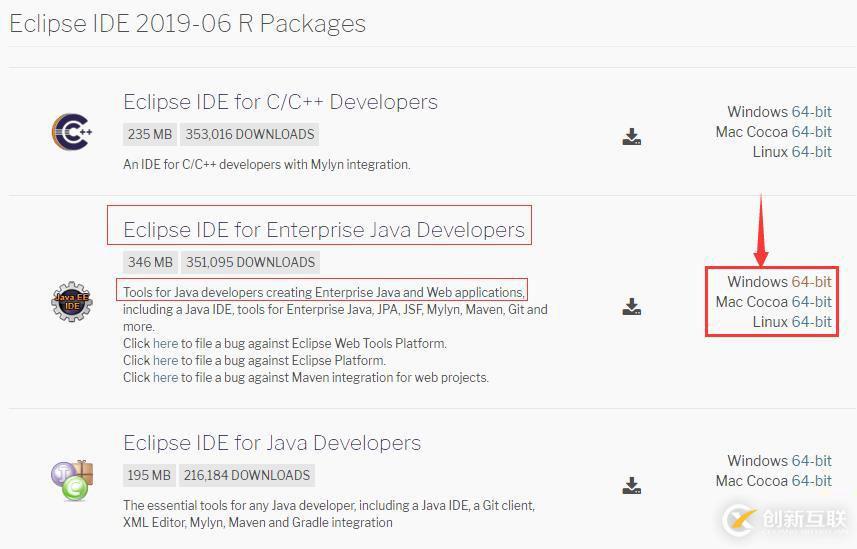857x549 pixels.
Task: Click download icon for Enterprise Java package
Action: [631, 307]
